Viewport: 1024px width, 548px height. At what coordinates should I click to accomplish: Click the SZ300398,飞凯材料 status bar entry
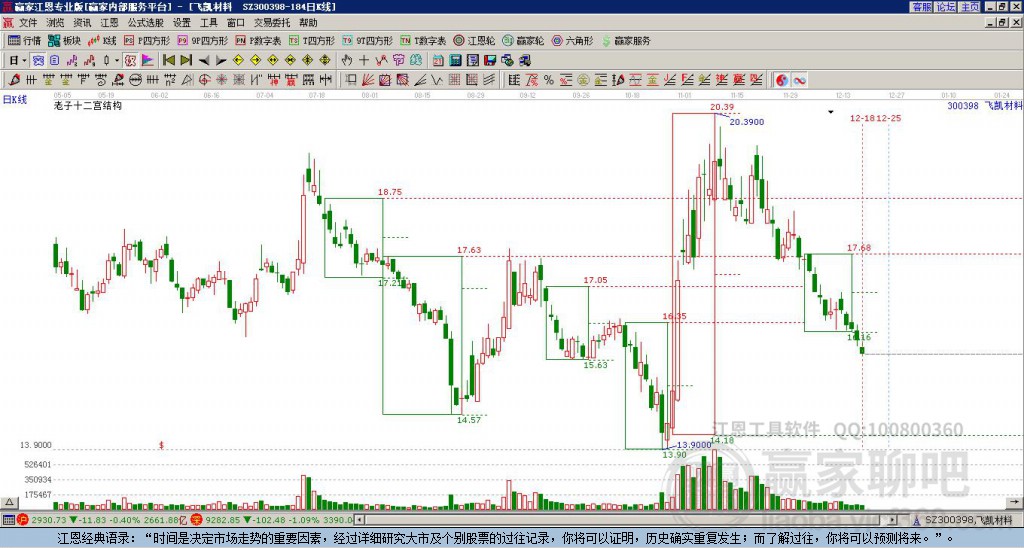pos(967,520)
